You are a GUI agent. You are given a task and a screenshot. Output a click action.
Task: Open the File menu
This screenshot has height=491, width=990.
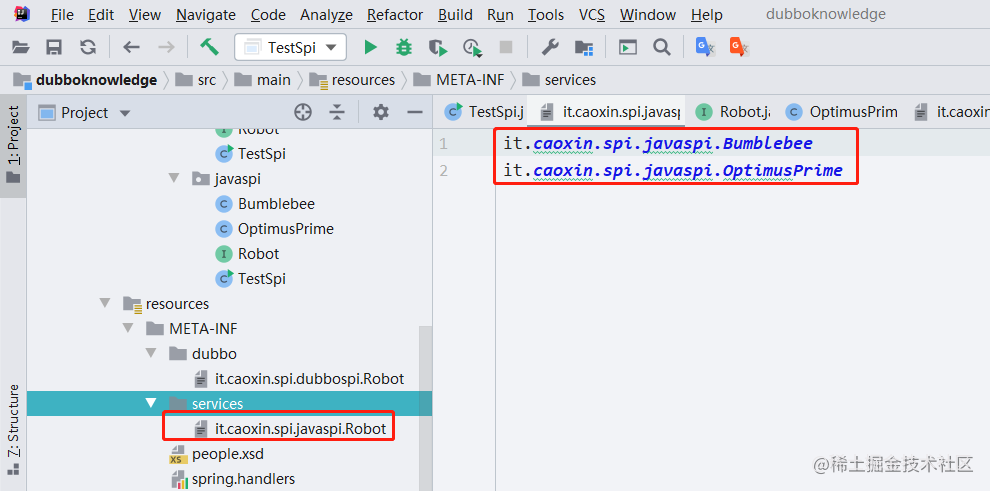(x=62, y=15)
